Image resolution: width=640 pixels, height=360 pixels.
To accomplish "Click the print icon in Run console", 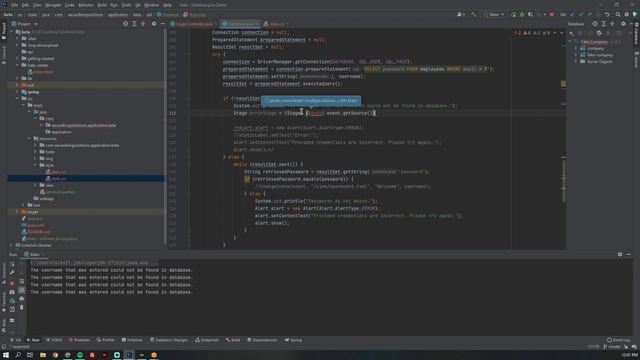I will pyautogui.click(x=22, y=299).
